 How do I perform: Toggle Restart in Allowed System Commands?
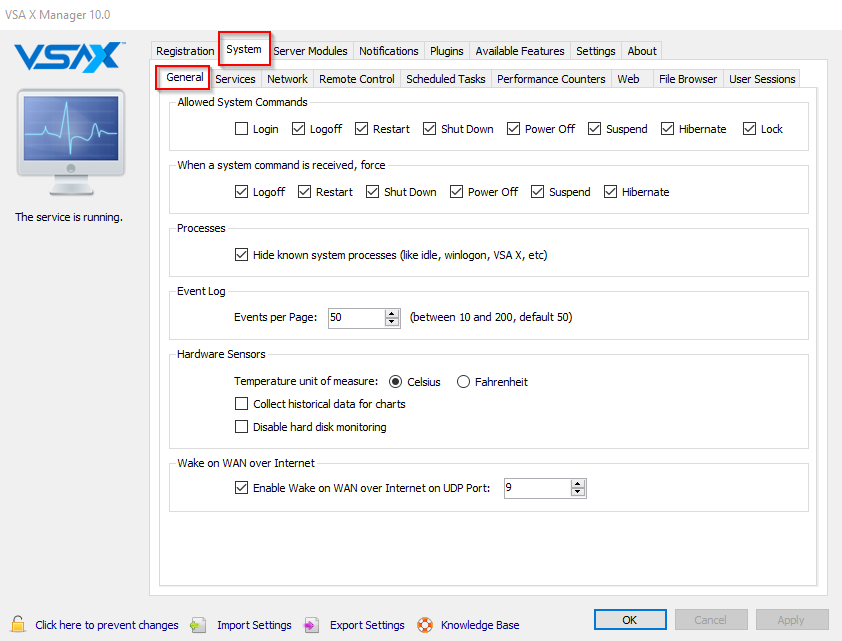click(x=361, y=129)
